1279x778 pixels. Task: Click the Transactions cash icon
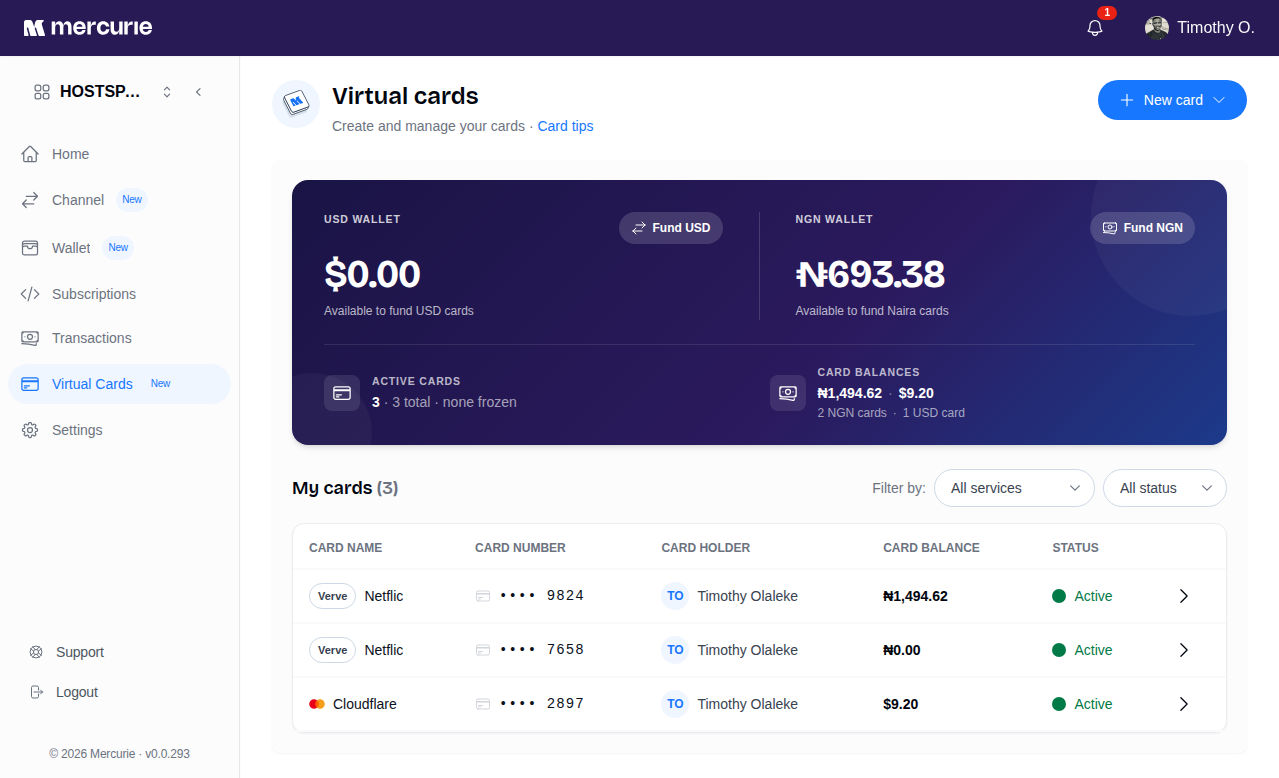click(x=30, y=338)
